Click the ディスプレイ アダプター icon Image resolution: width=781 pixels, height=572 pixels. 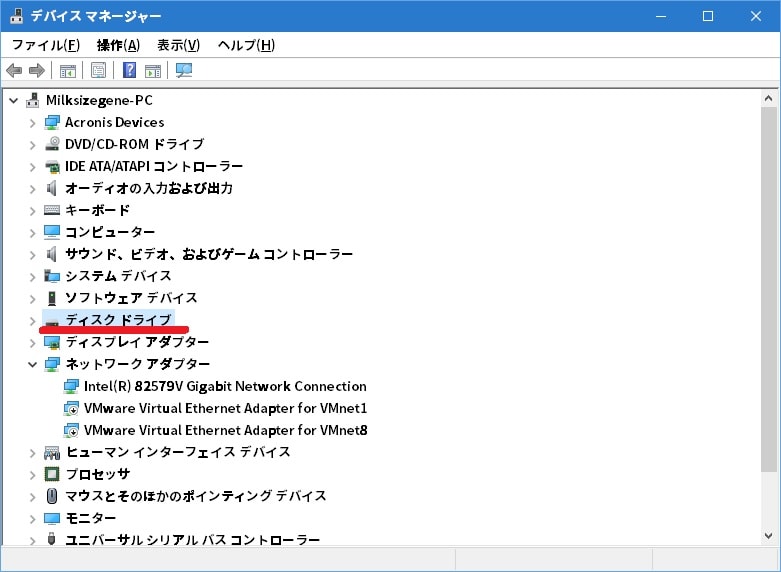coord(52,342)
